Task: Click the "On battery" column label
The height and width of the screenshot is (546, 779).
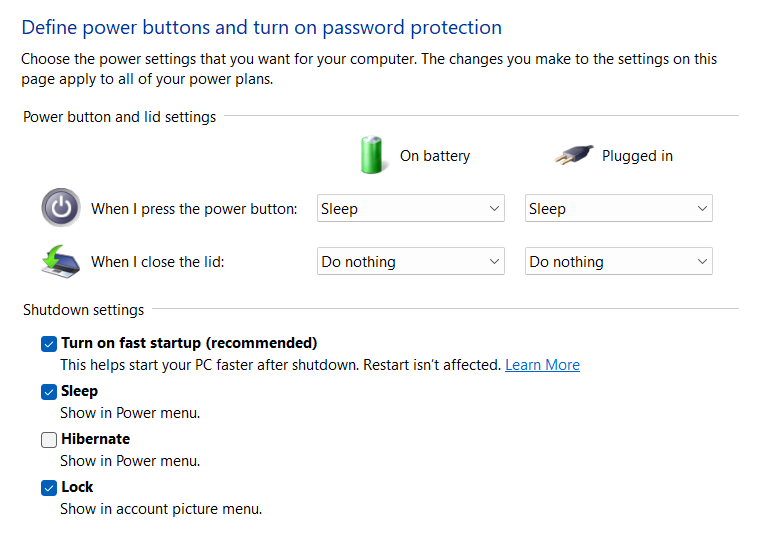Action: point(434,156)
